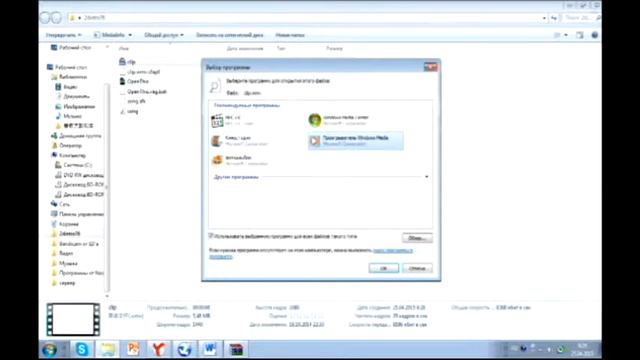The image size is (640, 360).
Task: Open the Documents library in tree
Action: [73, 96]
